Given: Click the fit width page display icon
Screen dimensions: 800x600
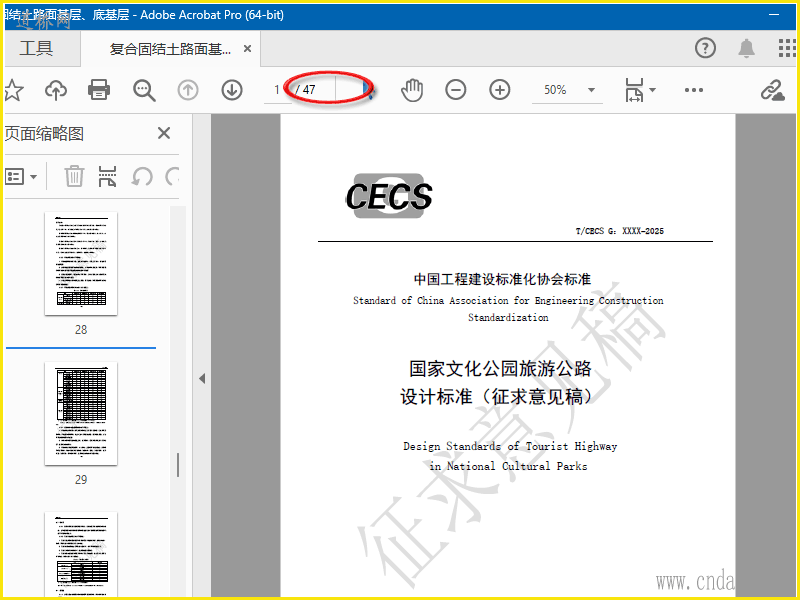Looking at the screenshot, I should 634,90.
